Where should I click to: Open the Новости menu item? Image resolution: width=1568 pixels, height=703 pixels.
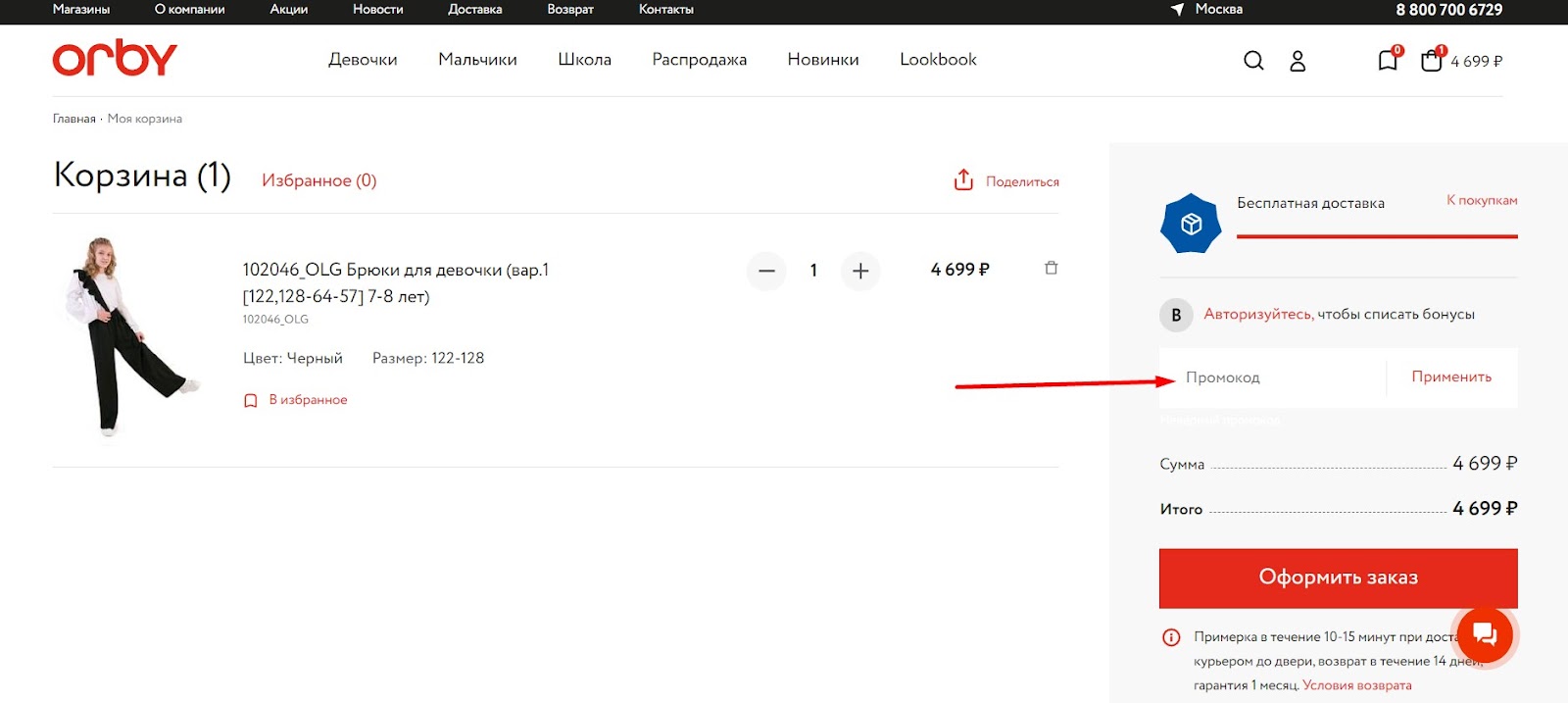click(378, 9)
